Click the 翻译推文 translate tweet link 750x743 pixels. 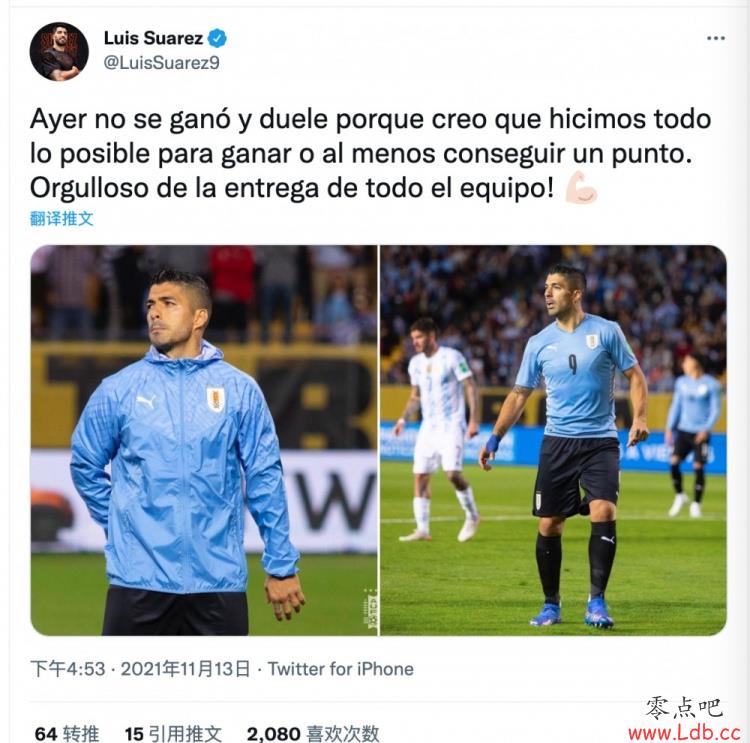[61, 219]
